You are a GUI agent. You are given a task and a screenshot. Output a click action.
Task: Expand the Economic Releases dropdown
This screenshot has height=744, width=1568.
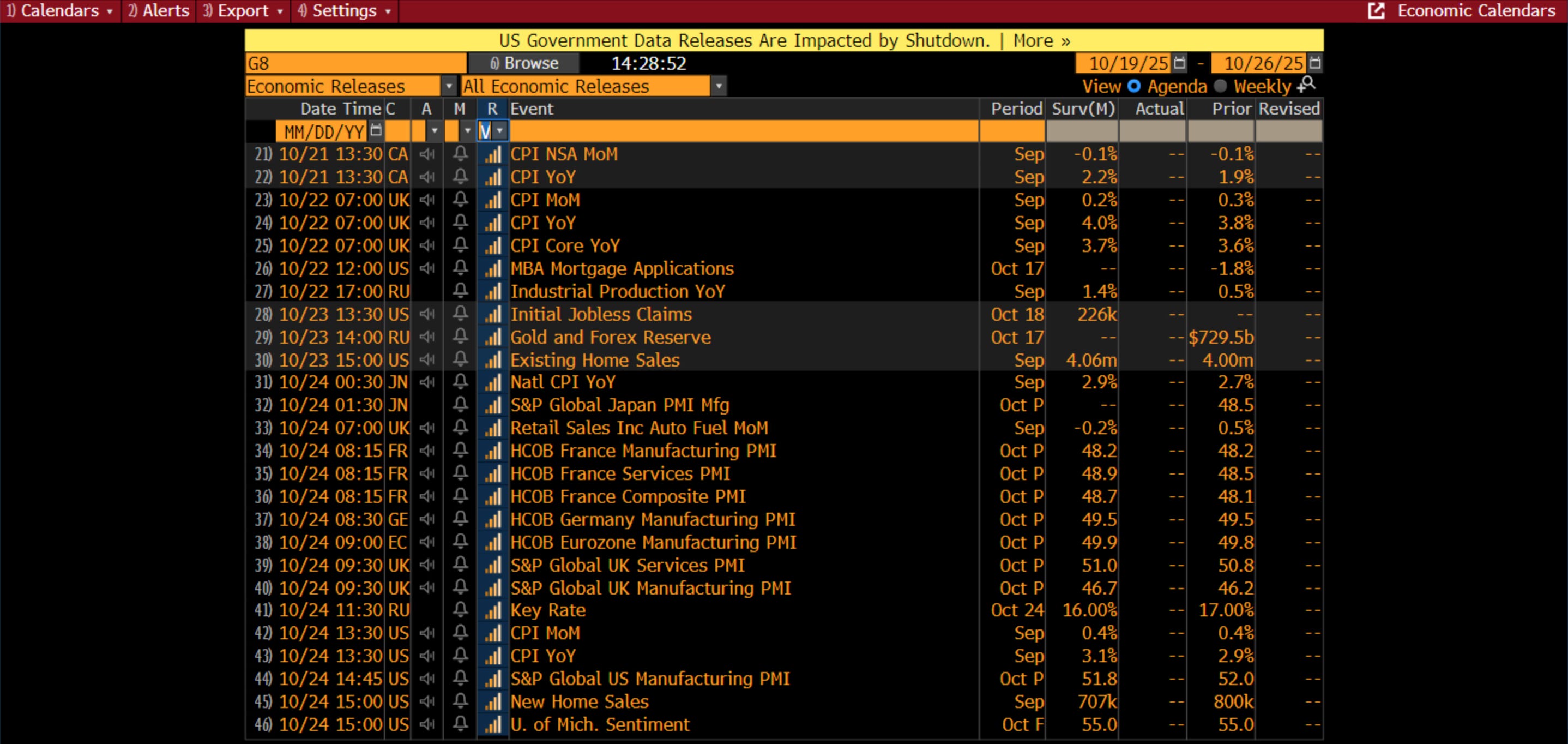point(449,87)
